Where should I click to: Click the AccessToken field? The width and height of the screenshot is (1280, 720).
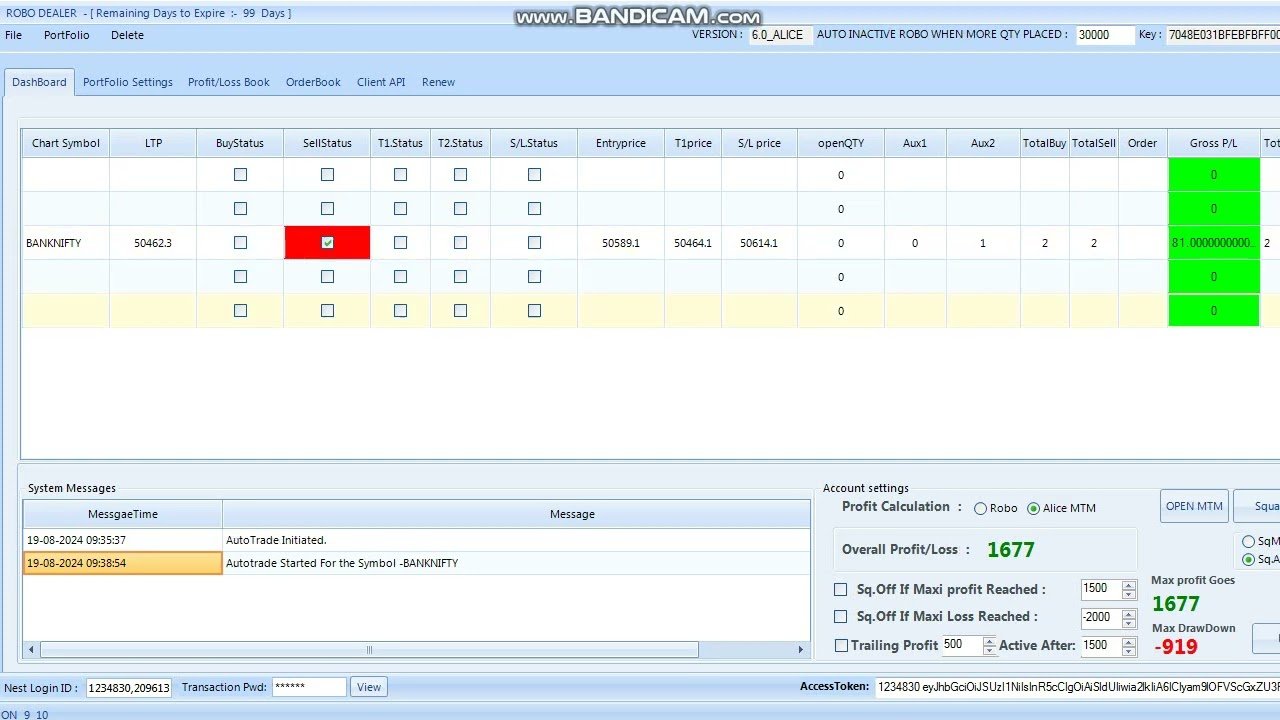click(x=1078, y=687)
